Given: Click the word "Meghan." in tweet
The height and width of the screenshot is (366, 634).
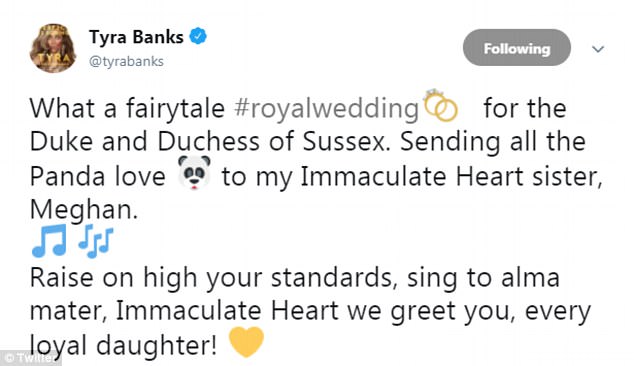Looking at the screenshot, I should pos(84,209).
